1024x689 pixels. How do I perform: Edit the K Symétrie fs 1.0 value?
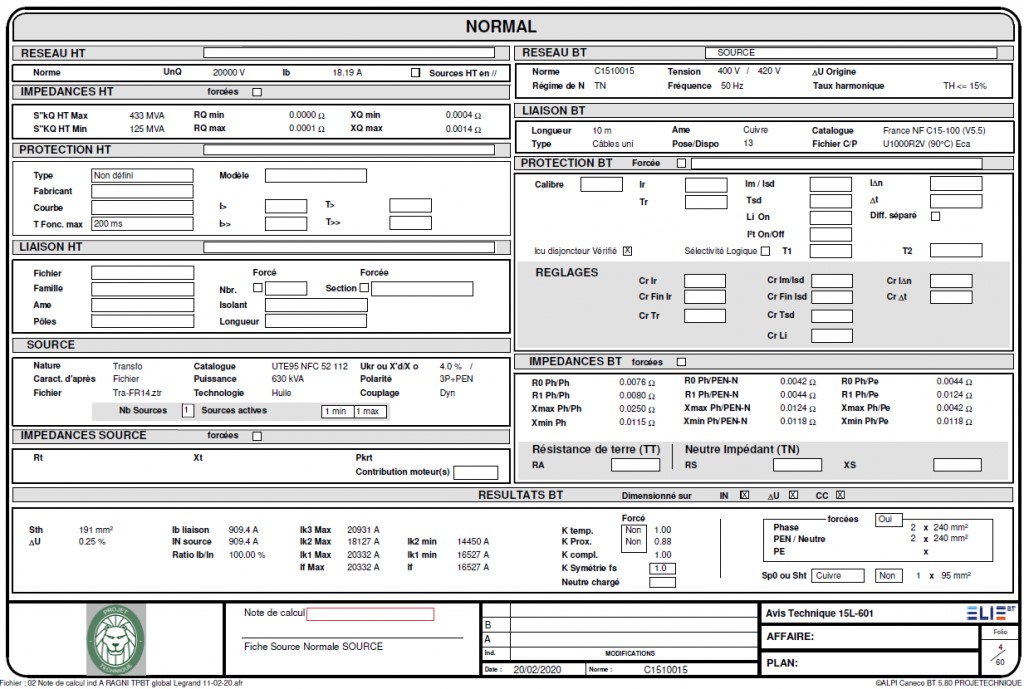664,567
